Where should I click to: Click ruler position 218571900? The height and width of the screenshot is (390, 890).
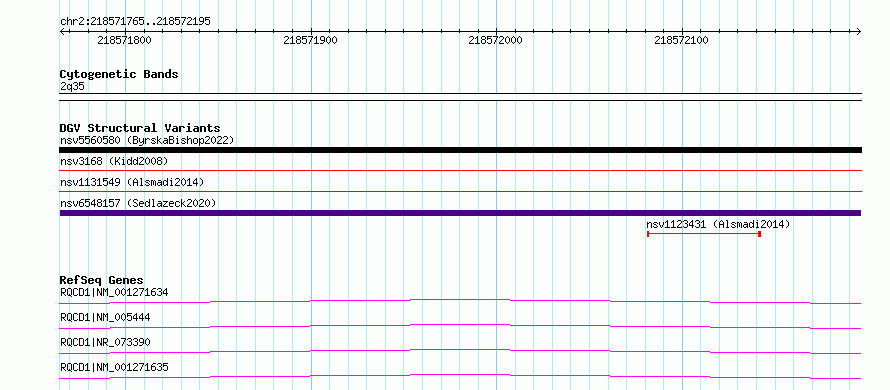(x=310, y=40)
